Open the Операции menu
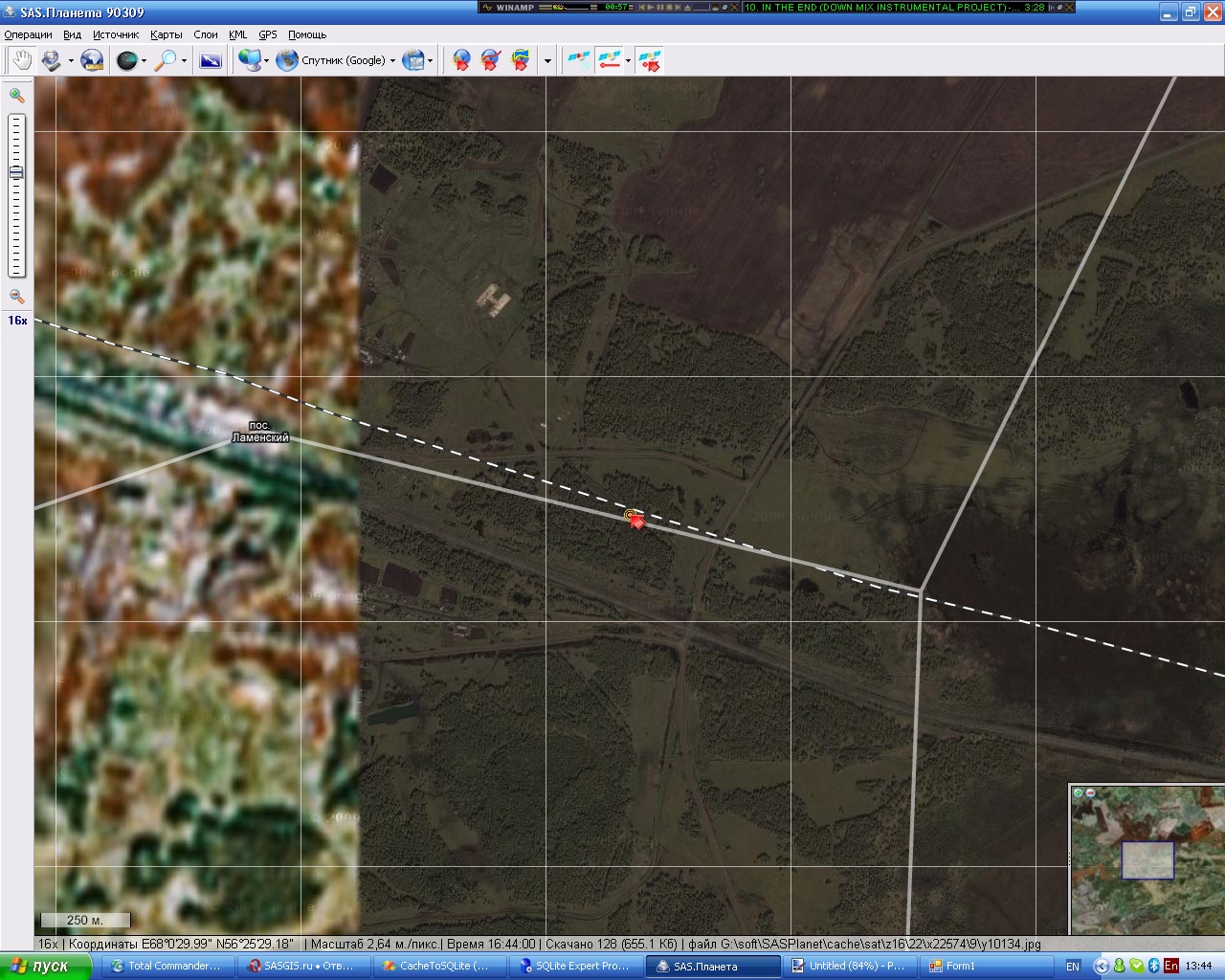This screenshot has height=980, width=1225. point(28,34)
